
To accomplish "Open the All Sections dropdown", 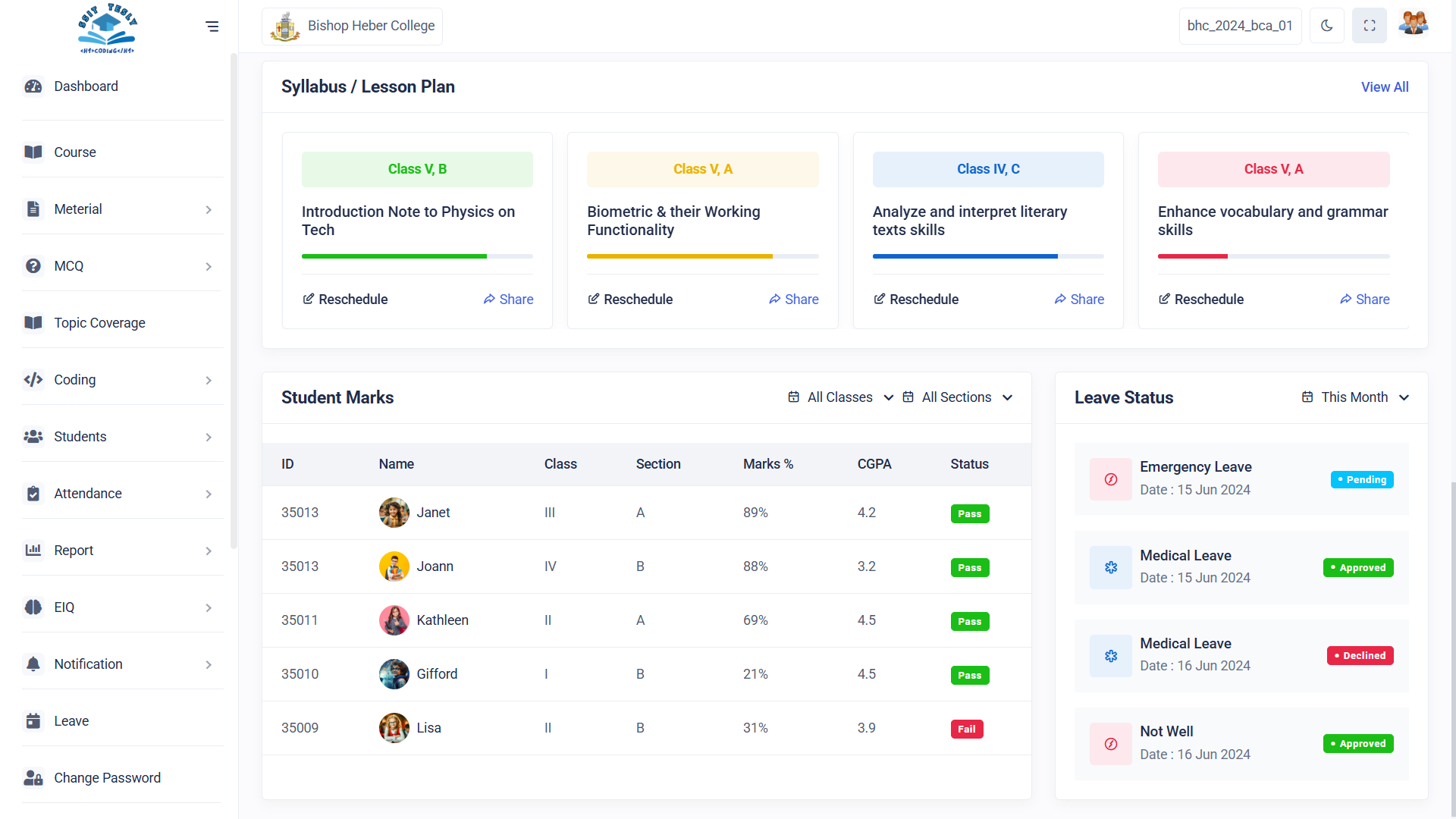I will click(957, 397).
